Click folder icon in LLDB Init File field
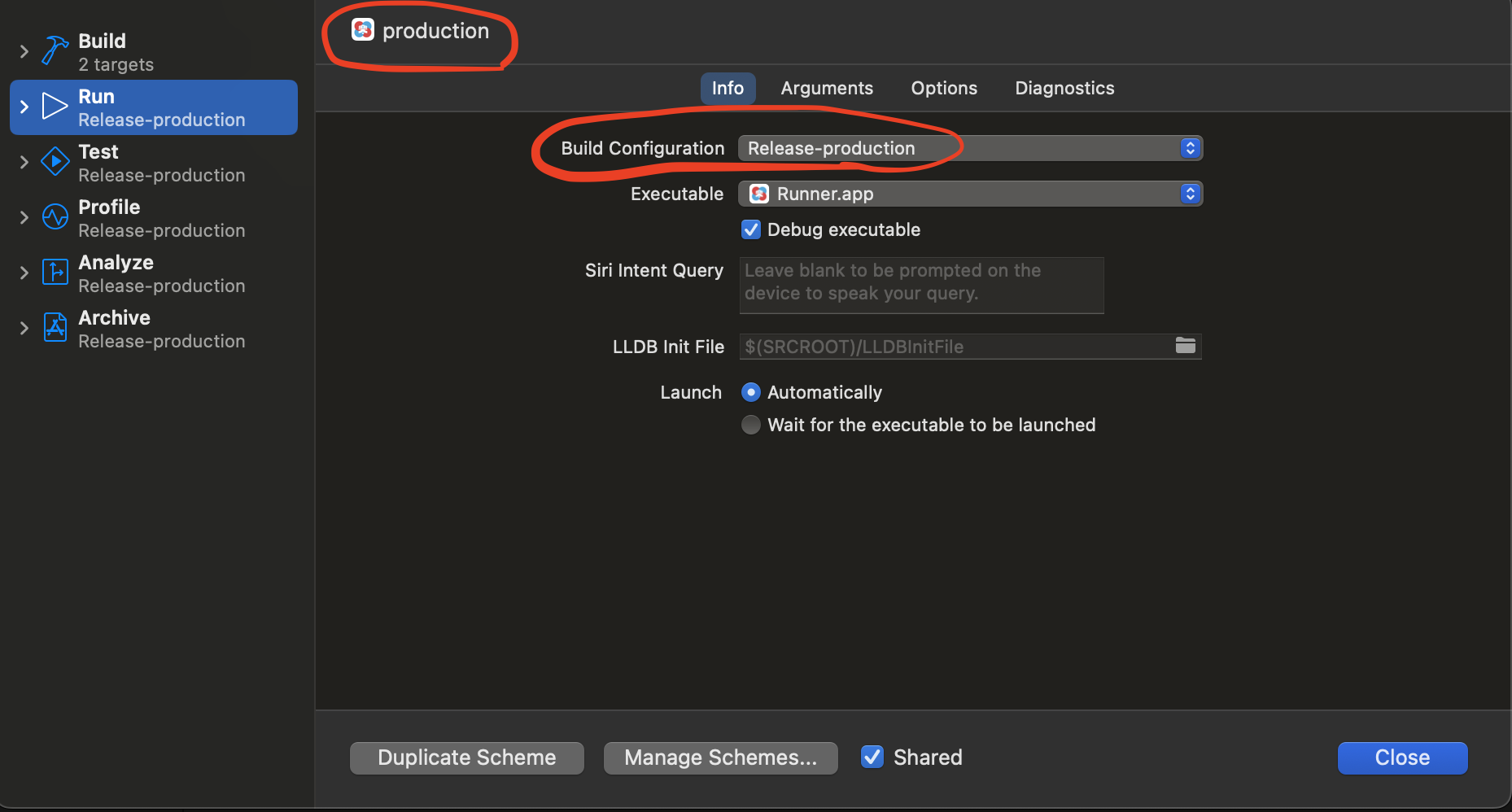1512x812 pixels. coord(1186,346)
